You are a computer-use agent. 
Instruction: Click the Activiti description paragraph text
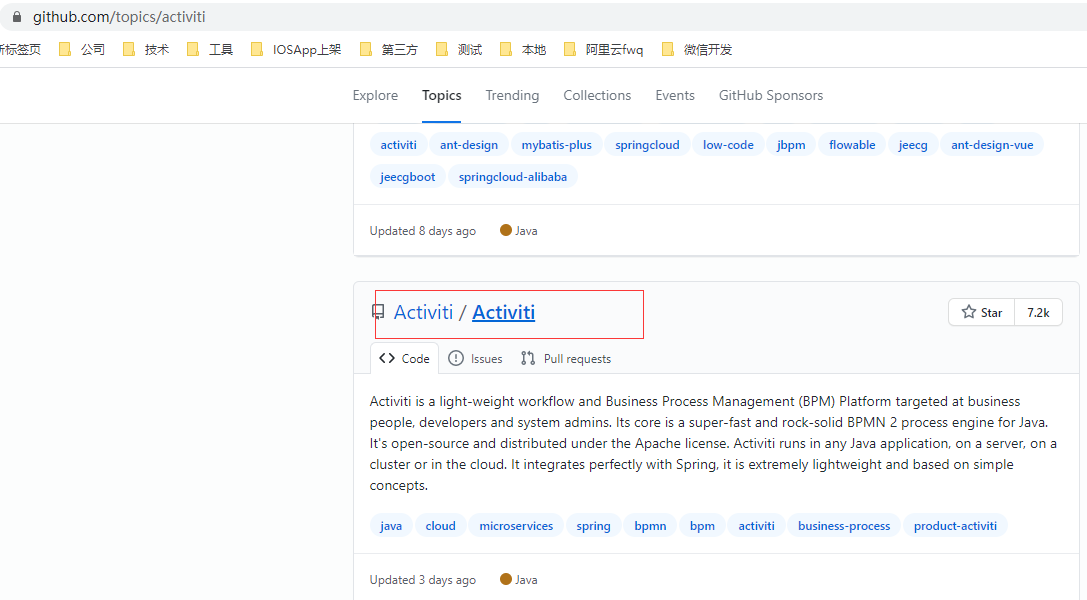[x=713, y=443]
